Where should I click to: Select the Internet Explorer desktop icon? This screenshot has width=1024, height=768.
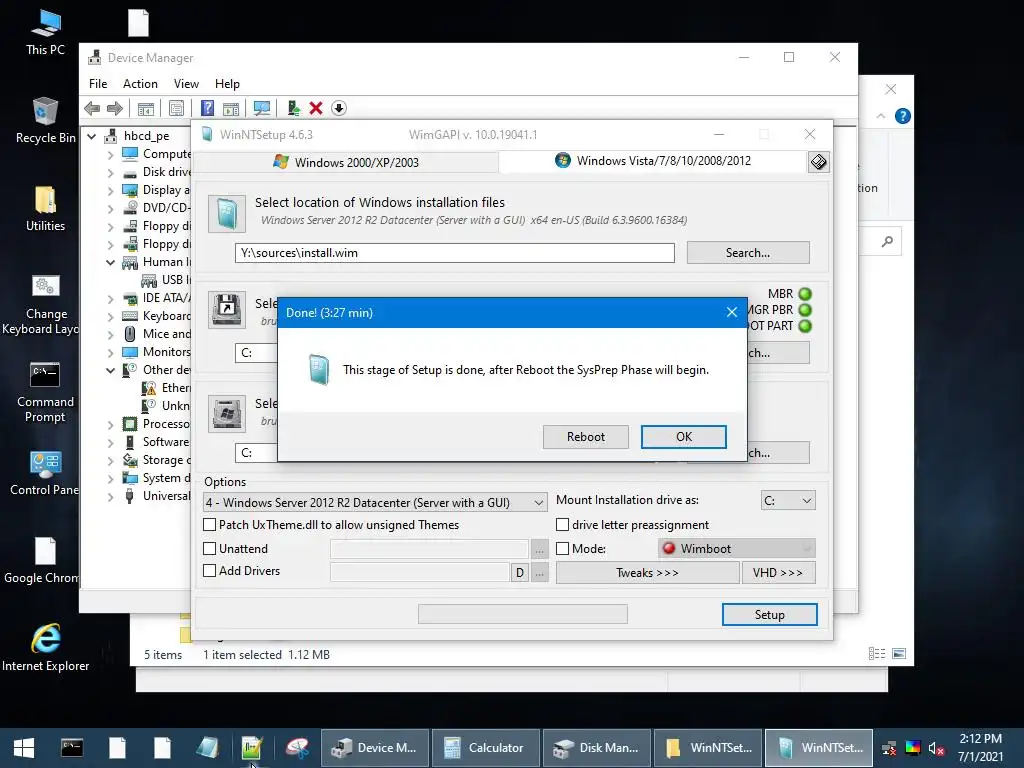tap(45, 647)
